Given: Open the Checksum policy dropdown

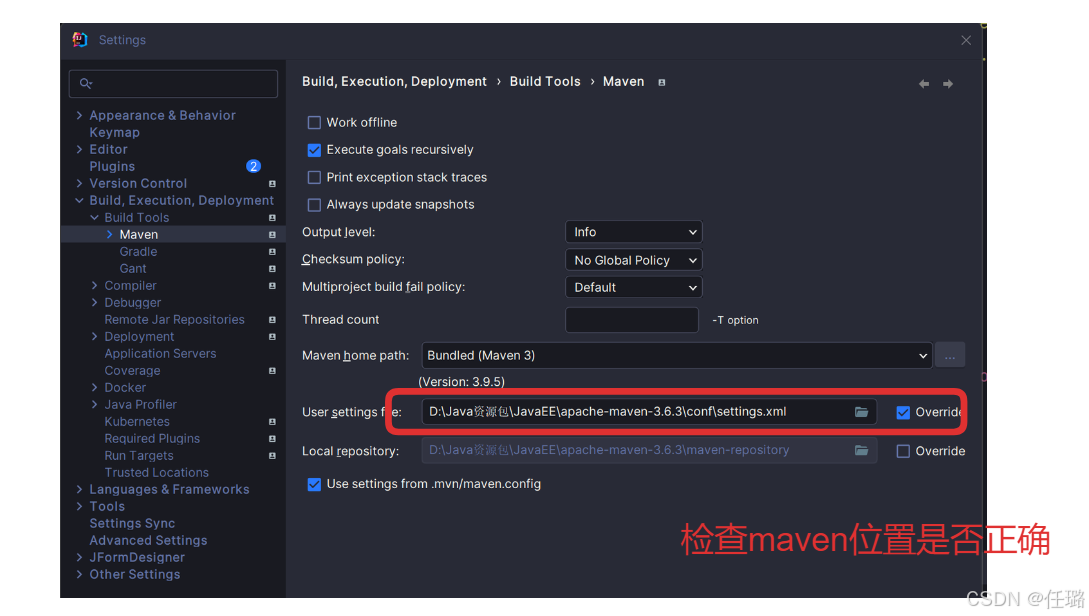Looking at the screenshot, I should pos(633,260).
